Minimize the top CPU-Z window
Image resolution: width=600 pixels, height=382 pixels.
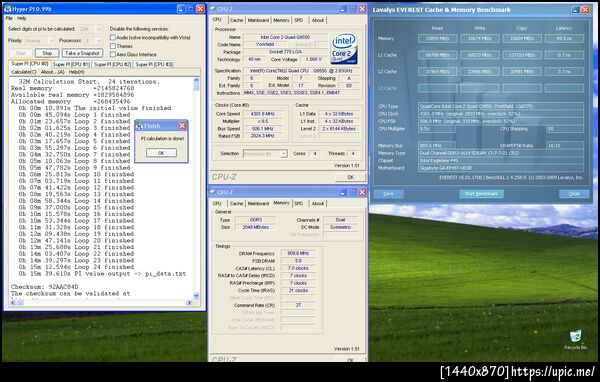[342, 8]
